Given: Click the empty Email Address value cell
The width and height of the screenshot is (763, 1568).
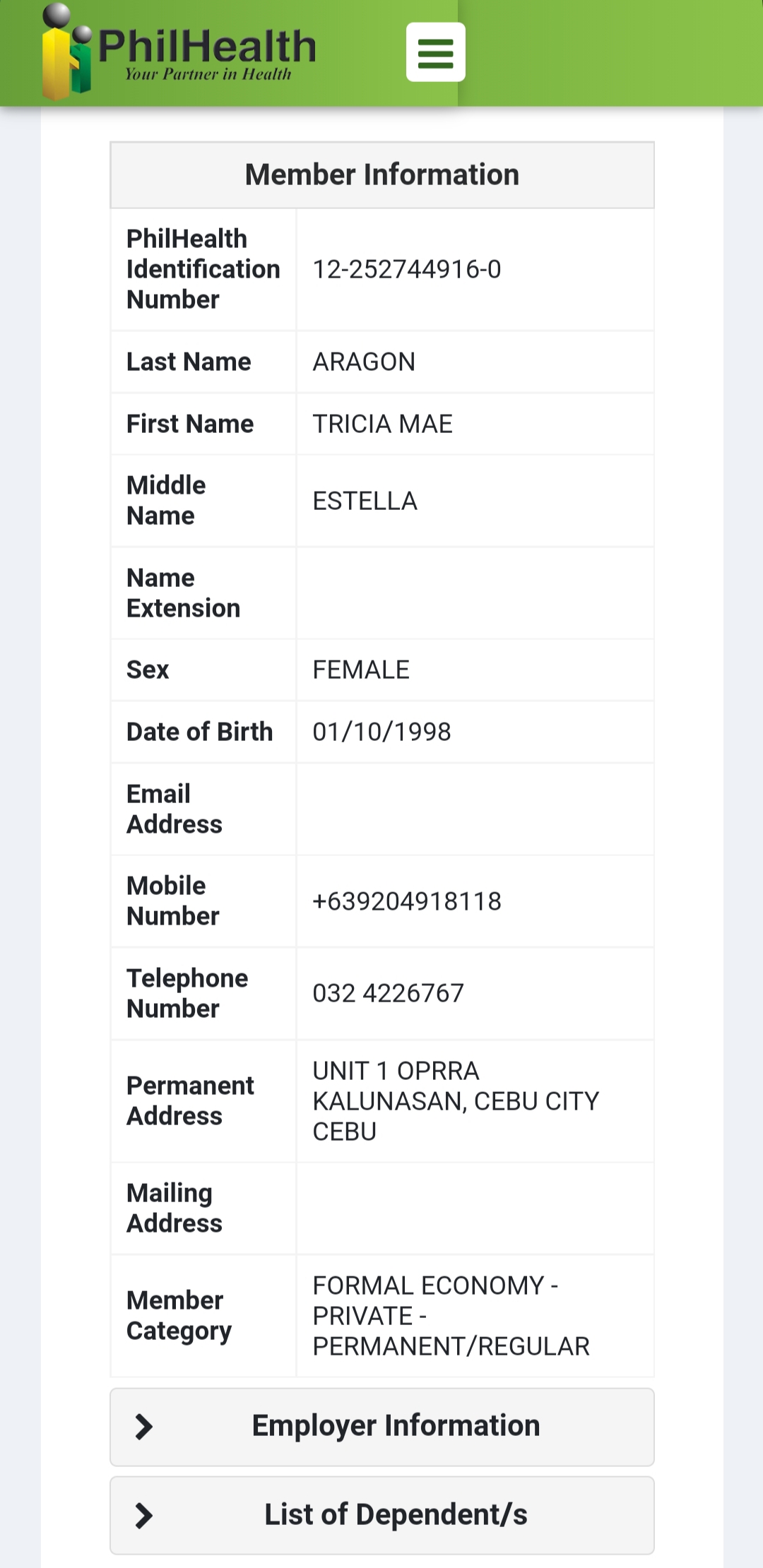Looking at the screenshot, I should pyautogui.click(x=475, y=809).
